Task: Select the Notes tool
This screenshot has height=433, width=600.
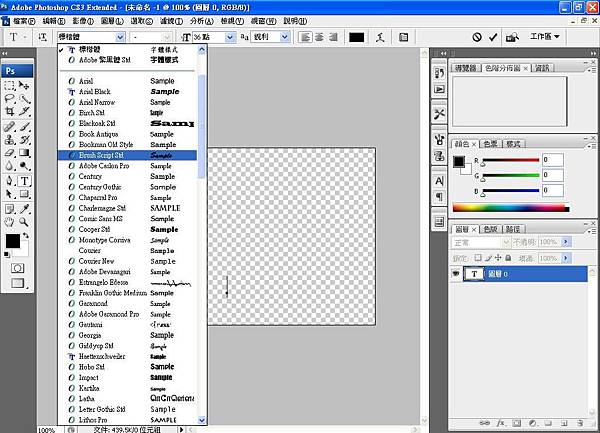Action: pyautogui.click(x=10, y=209)
